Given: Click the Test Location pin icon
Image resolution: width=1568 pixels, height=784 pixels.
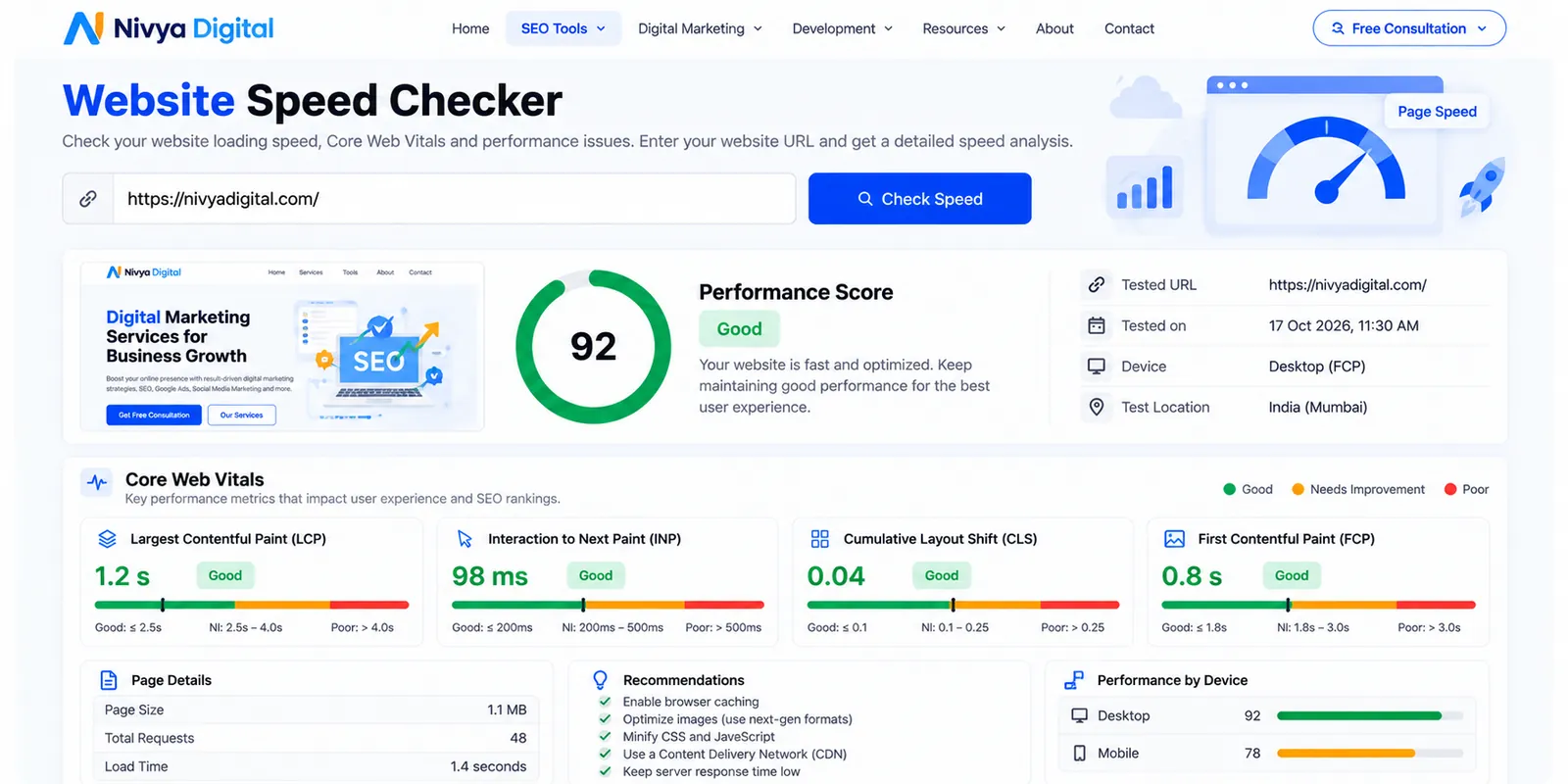Looking at the screenshot, I should [x=1097, y=407].
